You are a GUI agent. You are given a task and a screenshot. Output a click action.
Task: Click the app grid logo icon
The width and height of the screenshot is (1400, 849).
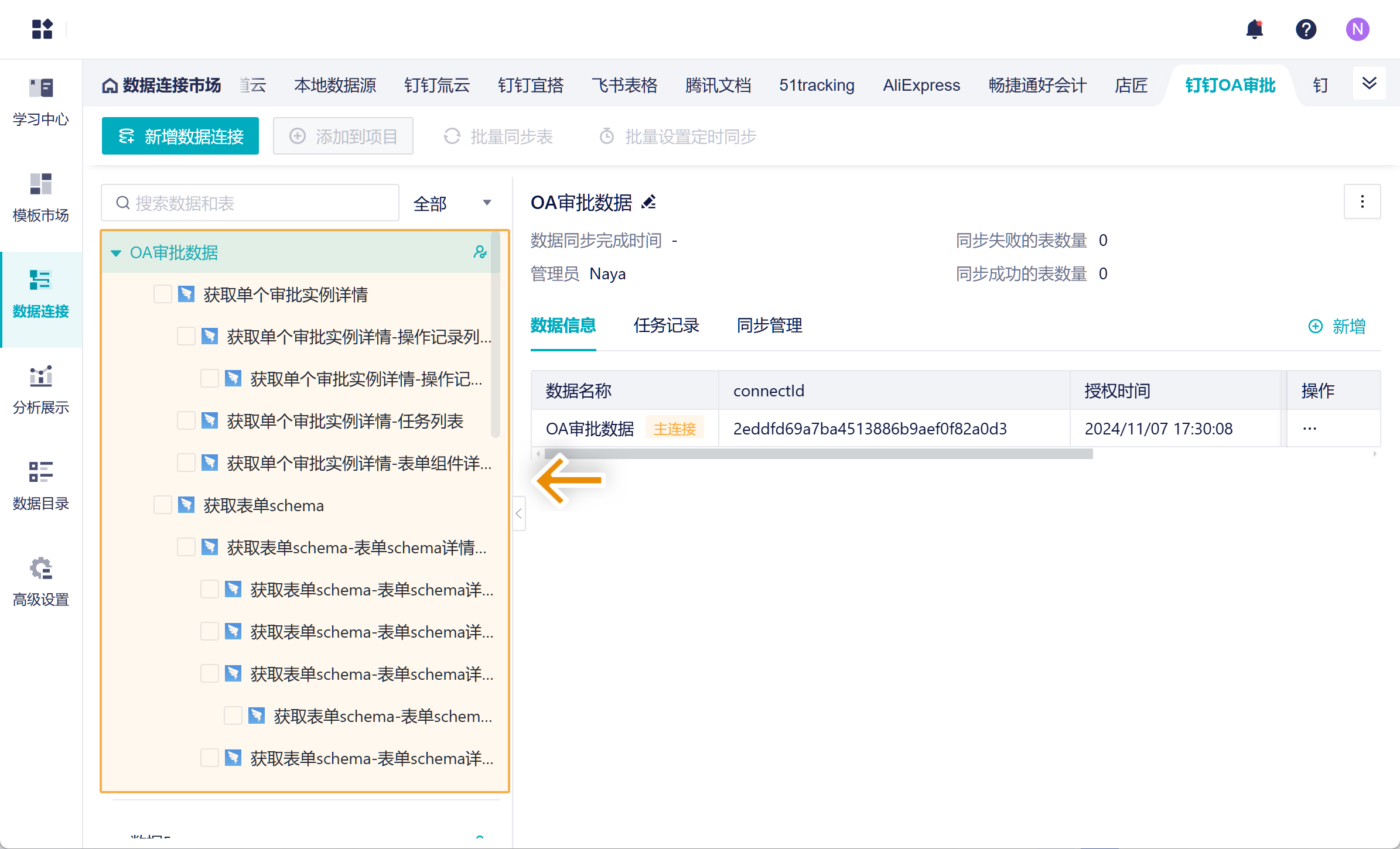pyautogui.click(x=42, y=29)
